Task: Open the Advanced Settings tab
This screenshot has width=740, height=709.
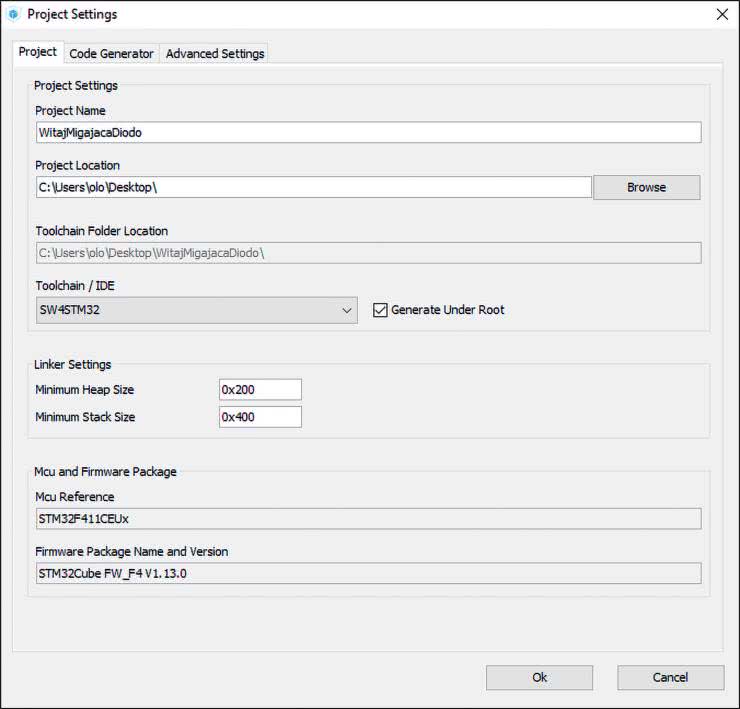Action: tap(215, 53)
